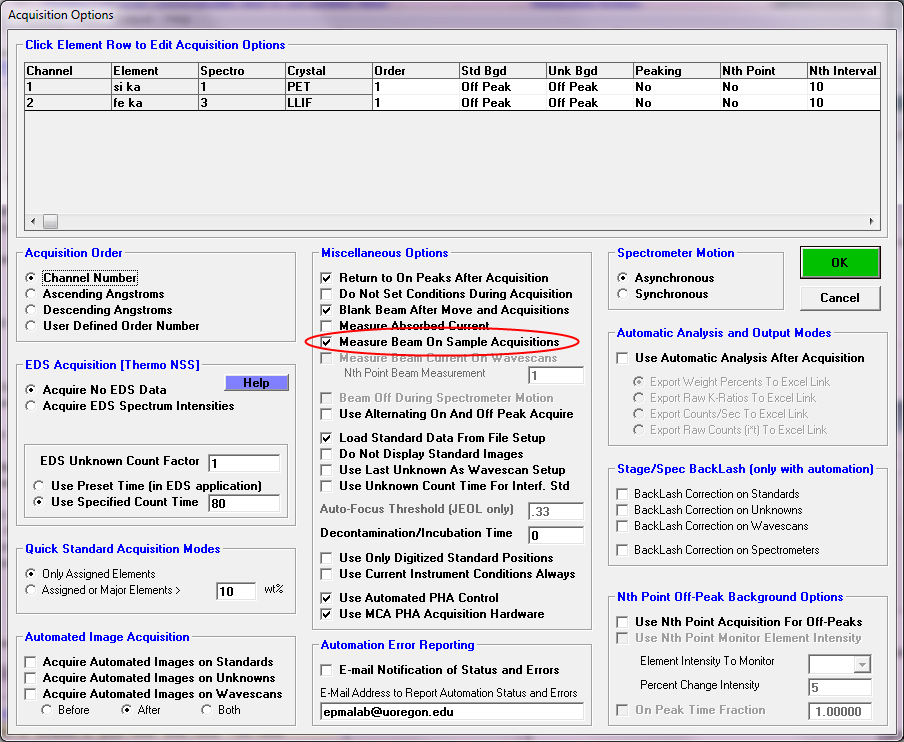Image resolution: width=904 pixels, height=742 pixels.
Task: Select Use Preset Time in EDS application
Action: coord(40,486)
